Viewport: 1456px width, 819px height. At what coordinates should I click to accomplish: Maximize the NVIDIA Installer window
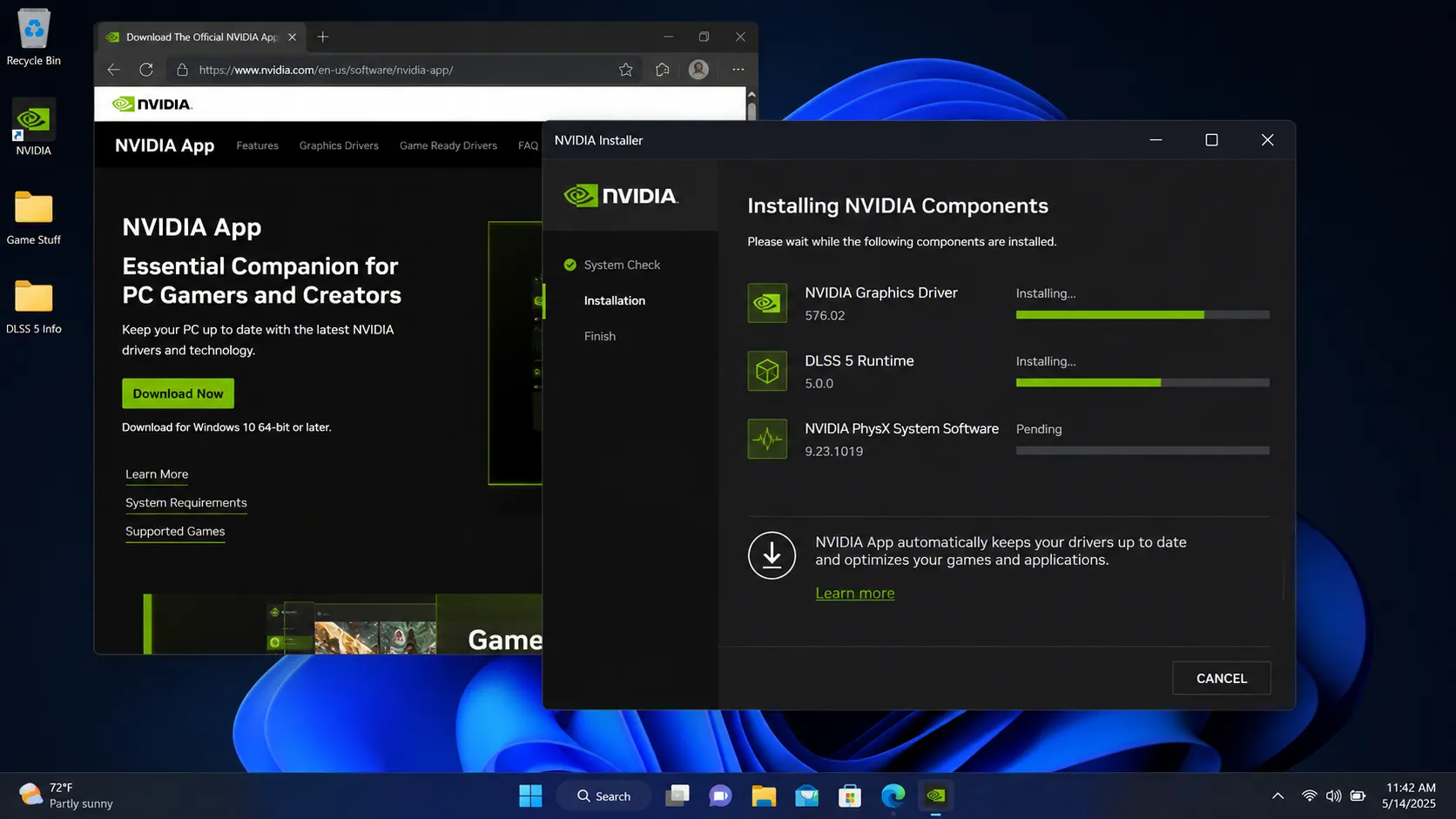1211,140
